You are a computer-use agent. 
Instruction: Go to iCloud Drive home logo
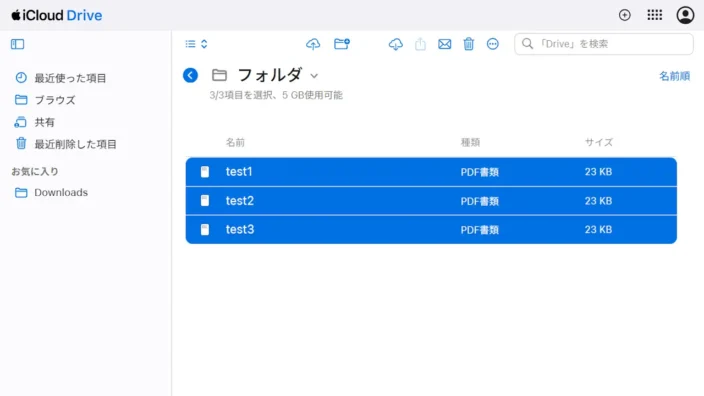pos(57,15)
